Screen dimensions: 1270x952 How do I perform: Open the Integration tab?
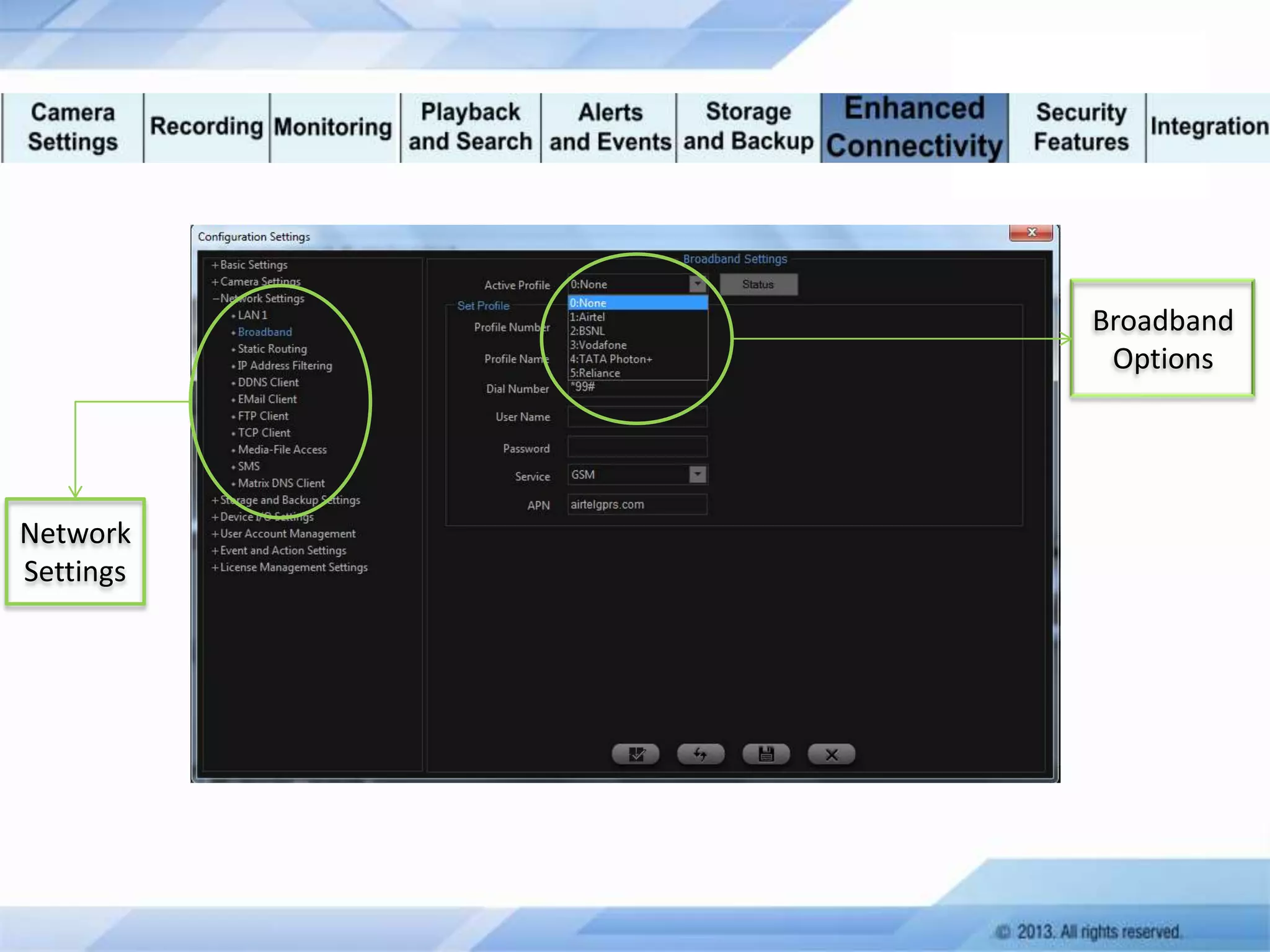[x=1209, y=128]
